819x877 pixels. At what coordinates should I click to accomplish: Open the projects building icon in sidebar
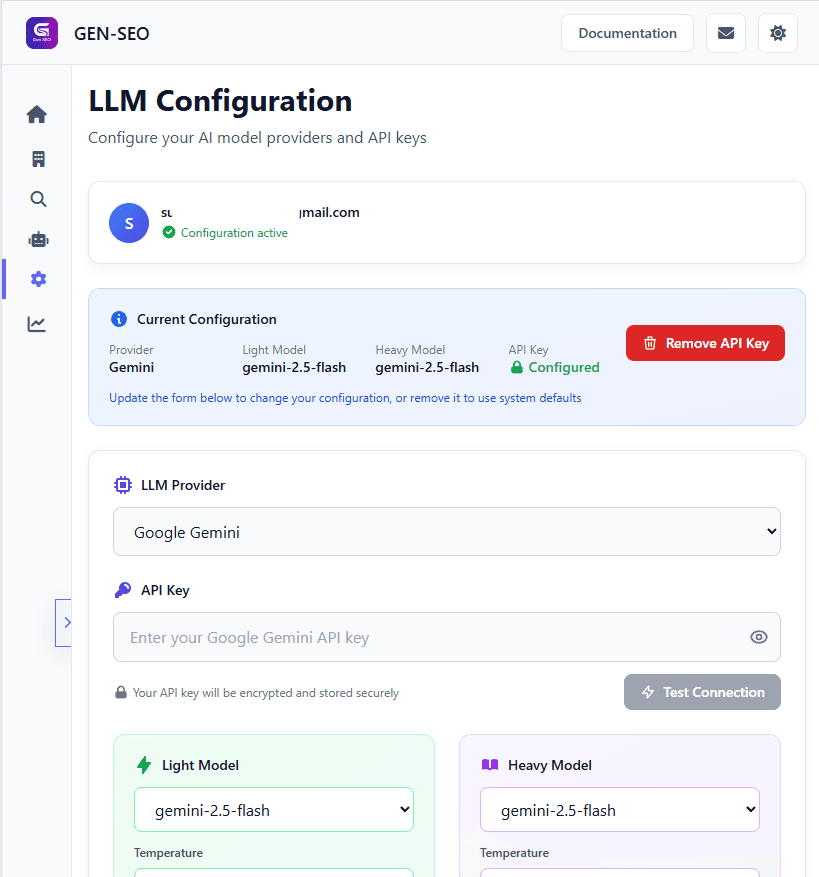point(37,158)
